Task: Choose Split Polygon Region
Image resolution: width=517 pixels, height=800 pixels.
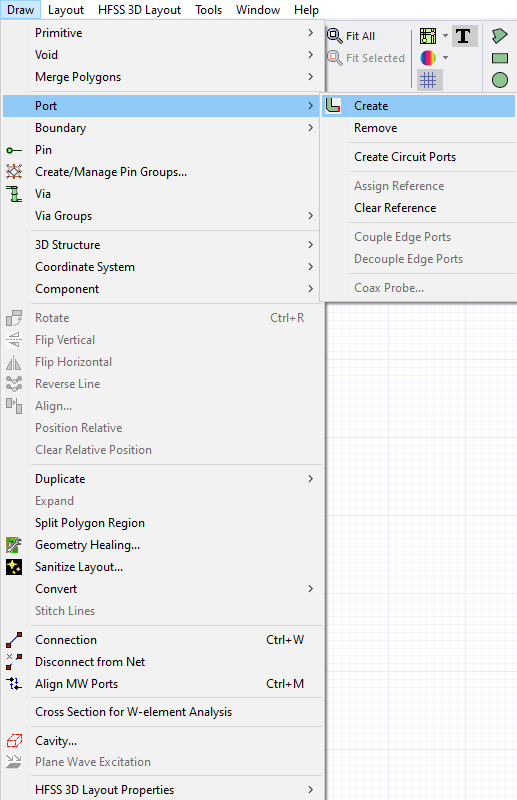Action: (162, 523)
